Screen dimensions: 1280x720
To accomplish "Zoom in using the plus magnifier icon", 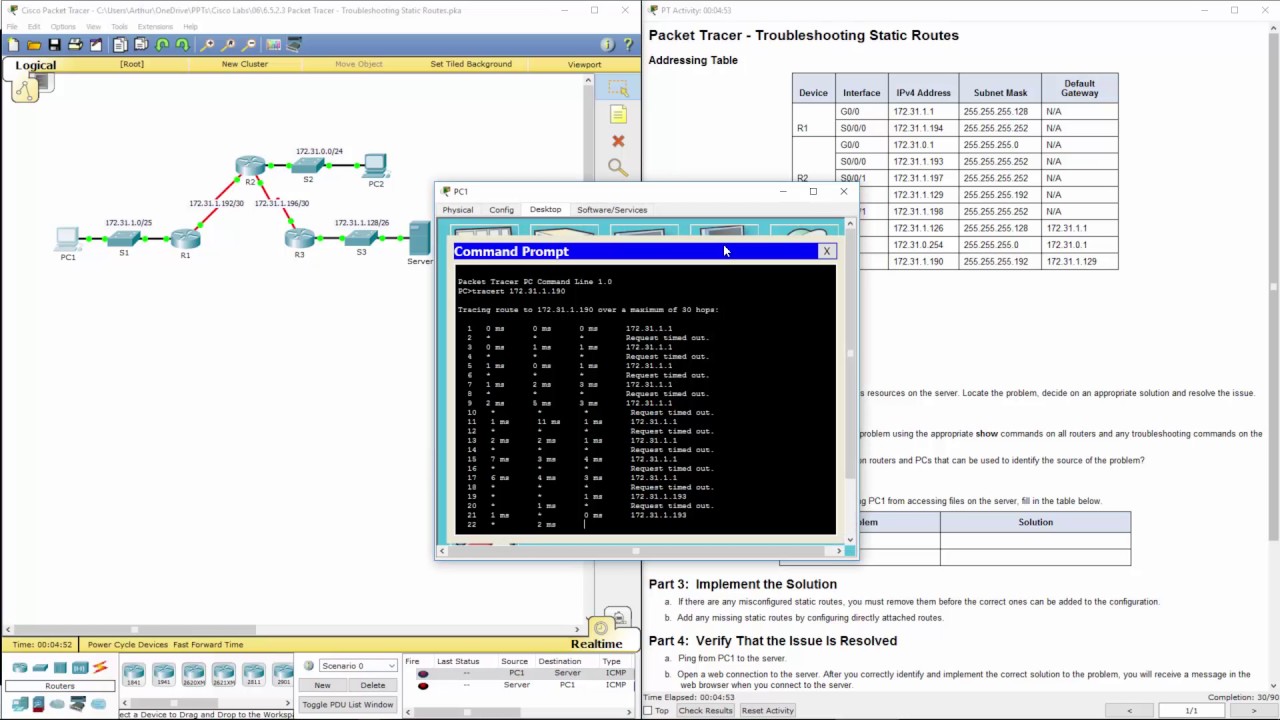I will pos(207,45).
